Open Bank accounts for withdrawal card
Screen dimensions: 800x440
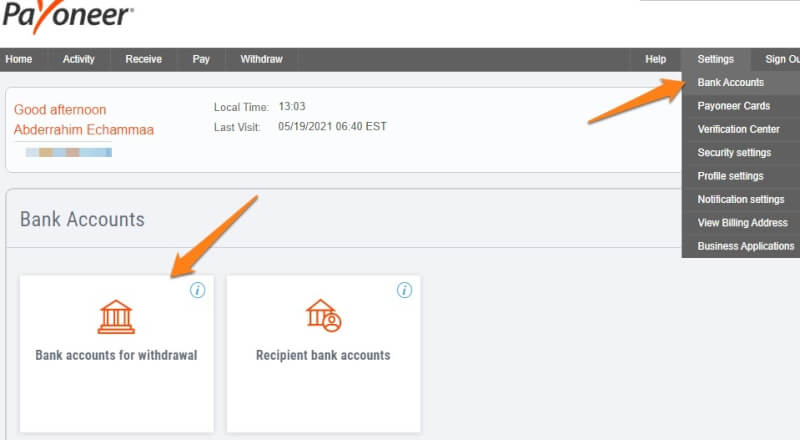coord(116,354)
